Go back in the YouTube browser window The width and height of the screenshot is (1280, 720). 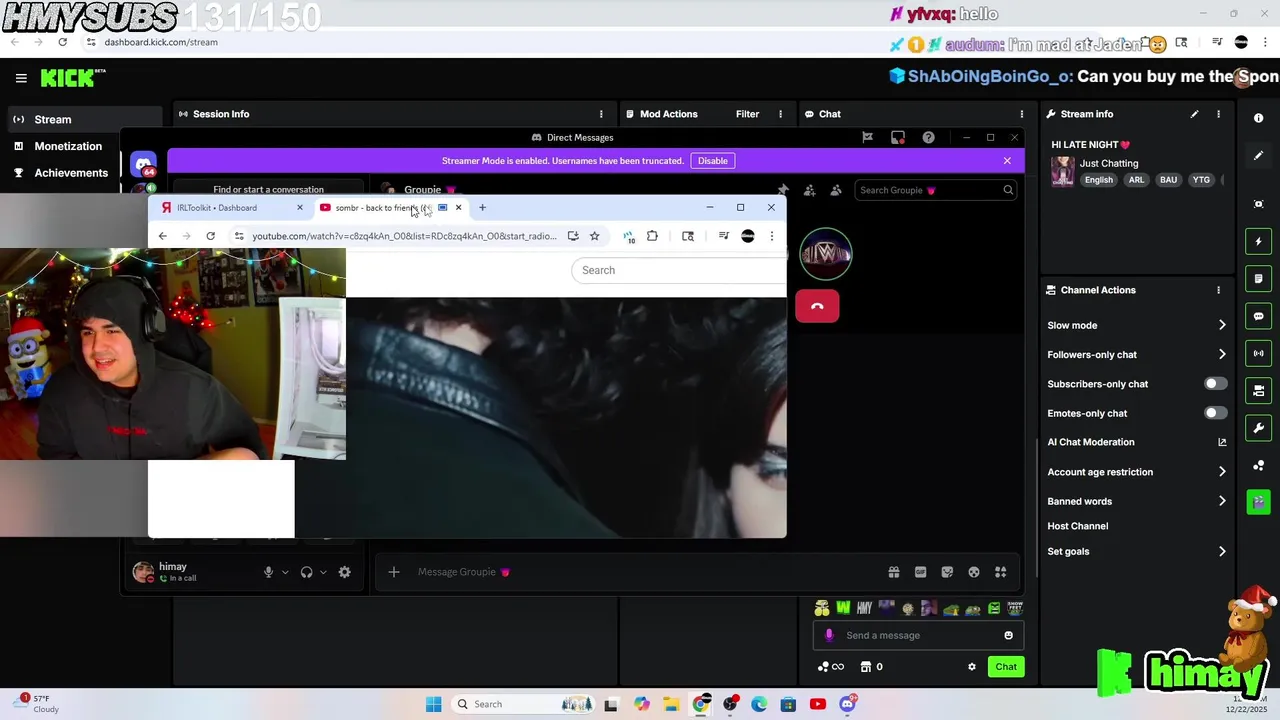[162, 236]
